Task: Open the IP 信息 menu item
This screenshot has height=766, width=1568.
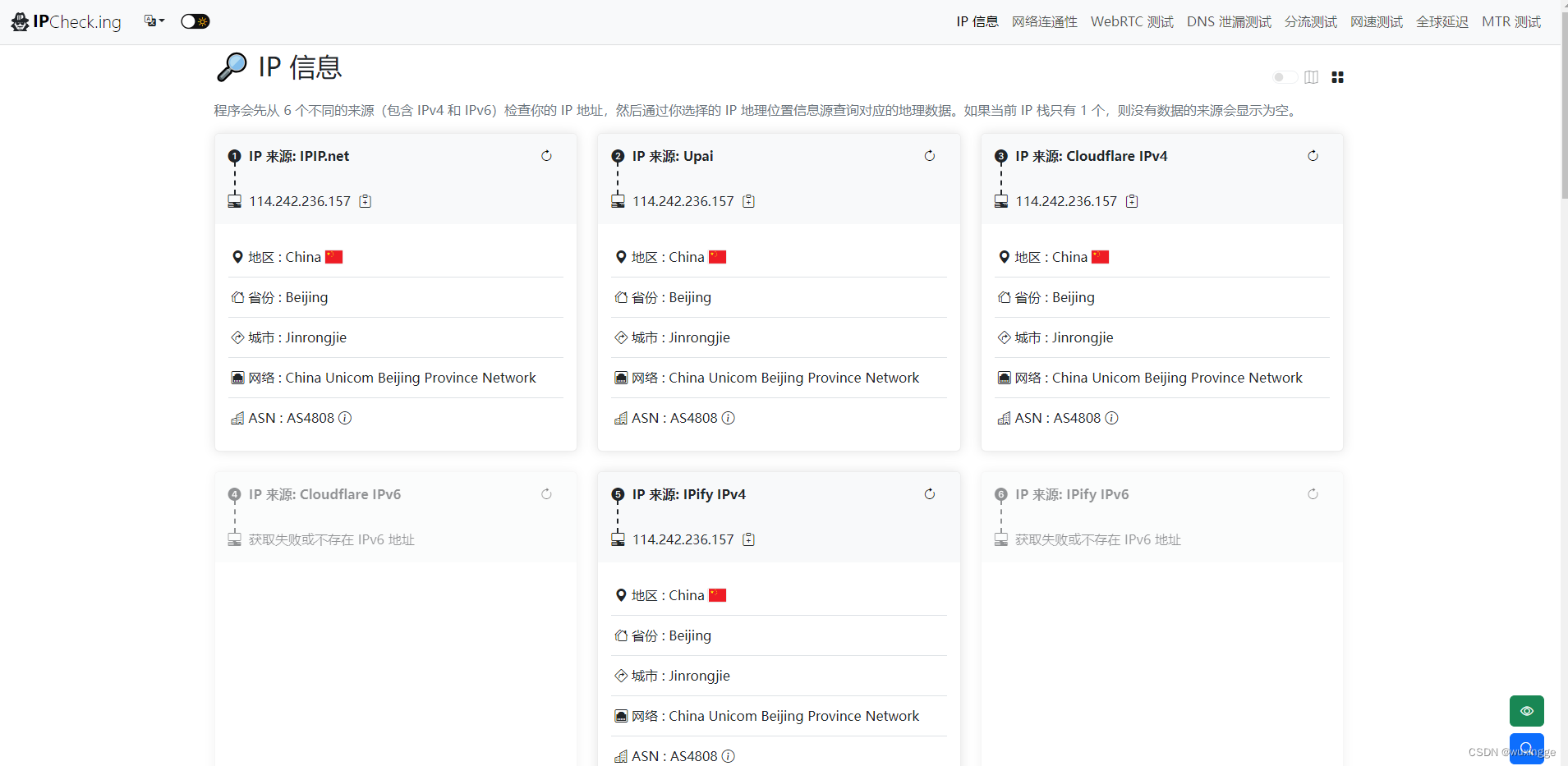Action: (977, 22)
